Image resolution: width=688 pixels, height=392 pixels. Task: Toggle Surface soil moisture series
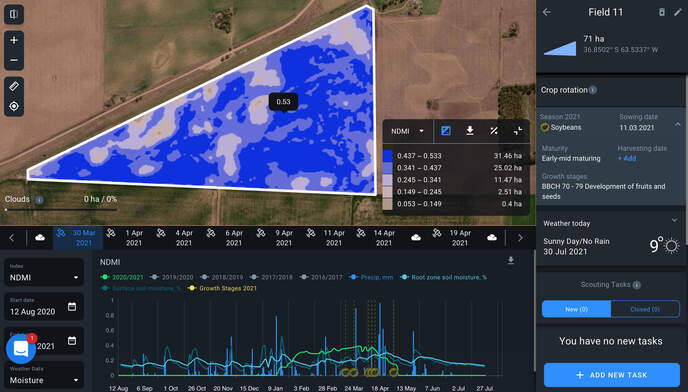(141, 288)
